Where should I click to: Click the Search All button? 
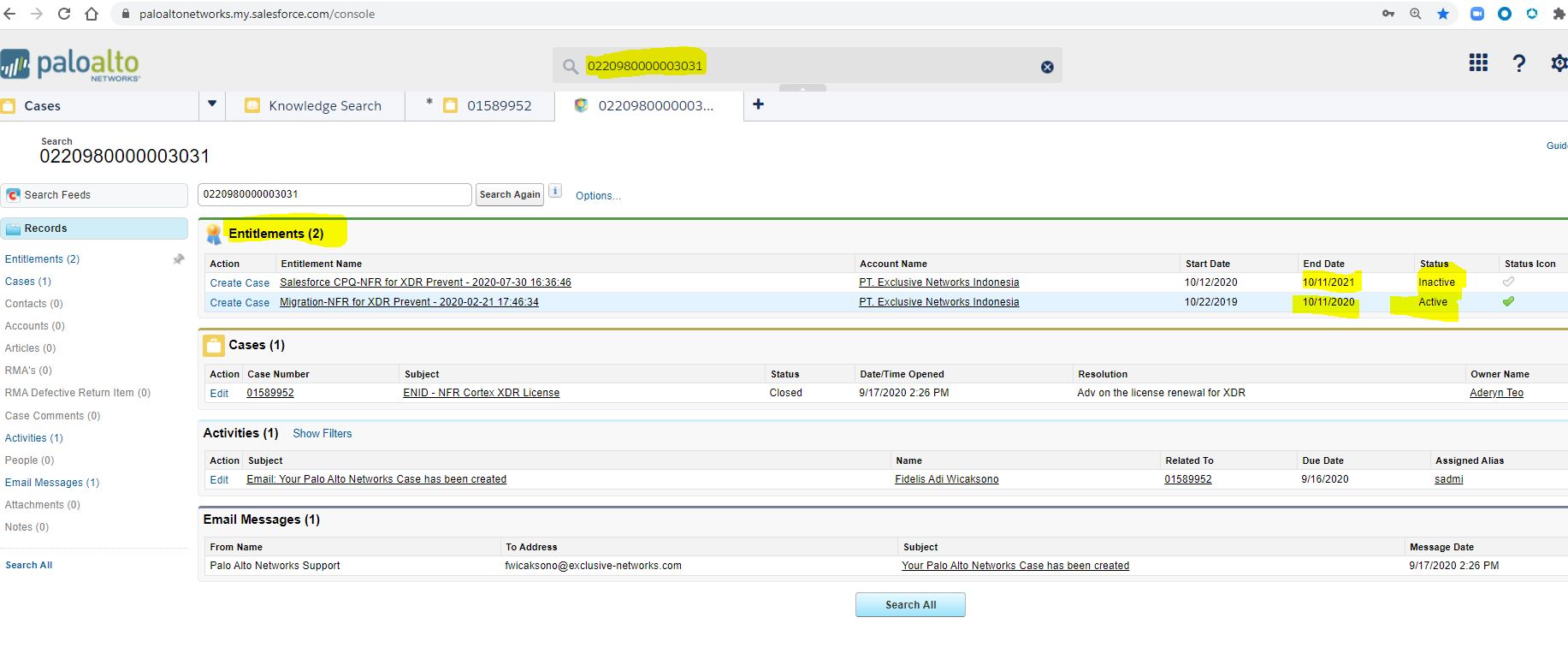coord(910,604)
